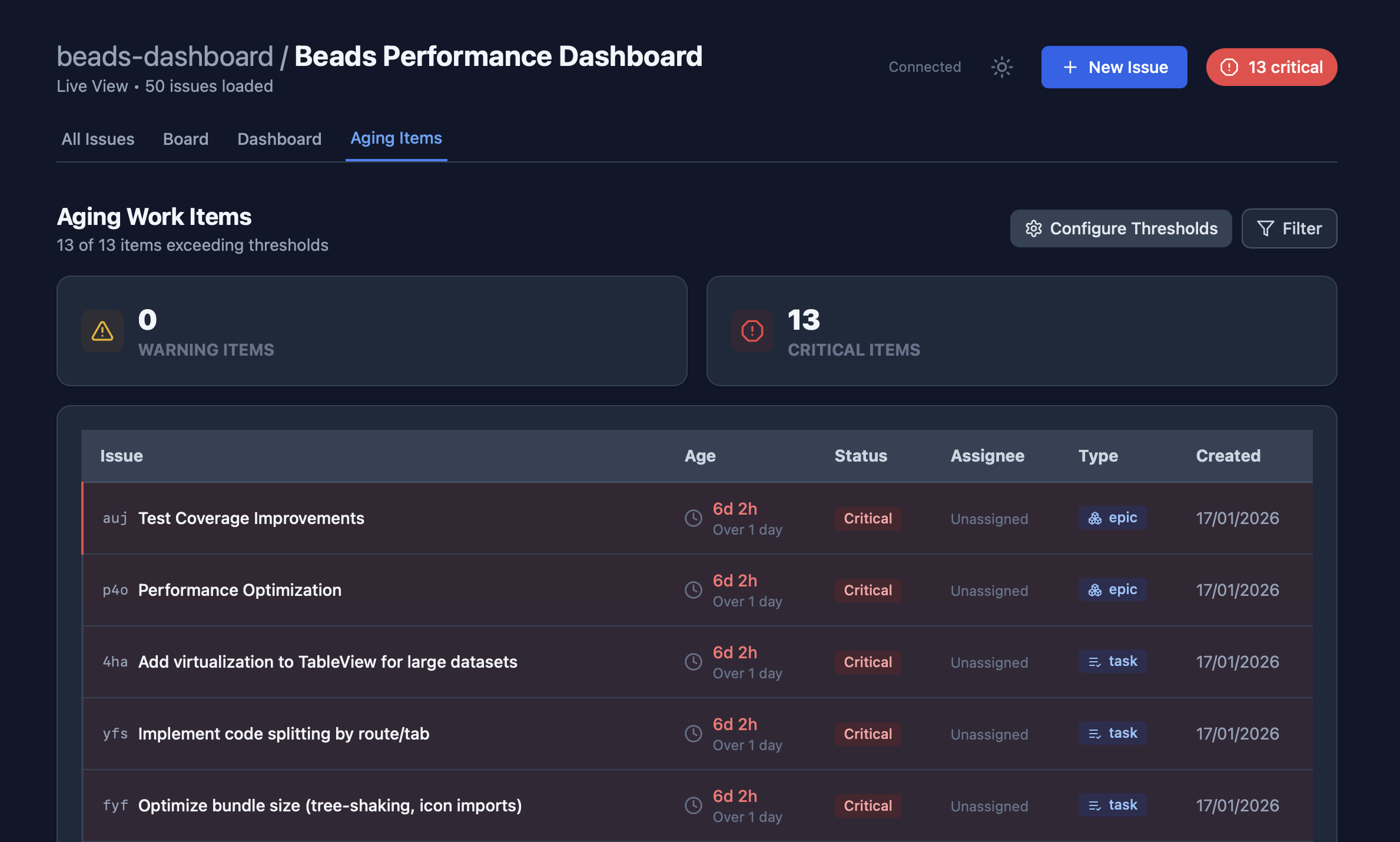Click the red critical octagon icon
The image size is (1400, 842).
pos(752,331)
